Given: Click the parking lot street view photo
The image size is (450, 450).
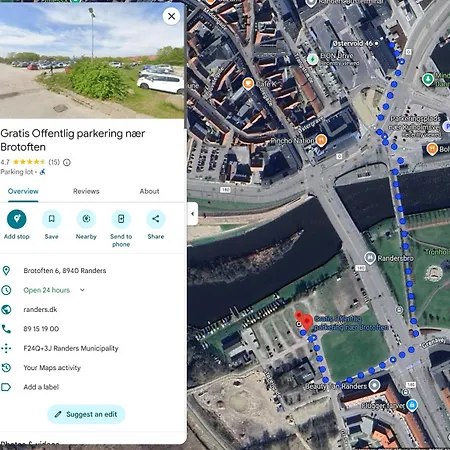Looking at the screenshot, I should pyautogui.click(x=92, y=60).
